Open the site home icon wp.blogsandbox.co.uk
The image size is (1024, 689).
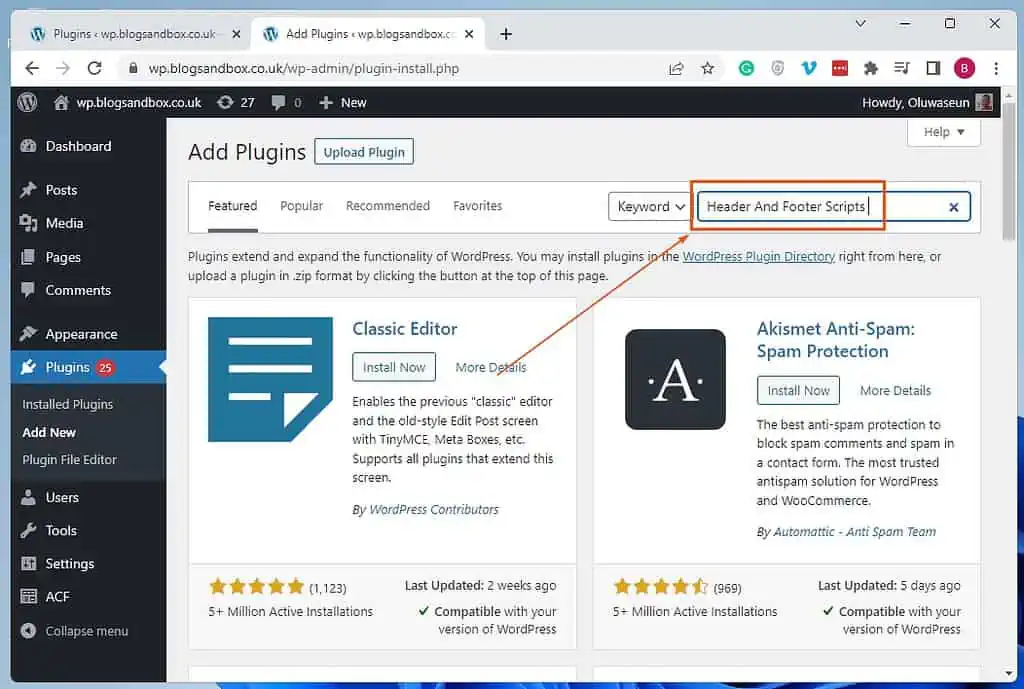[61, 103]
